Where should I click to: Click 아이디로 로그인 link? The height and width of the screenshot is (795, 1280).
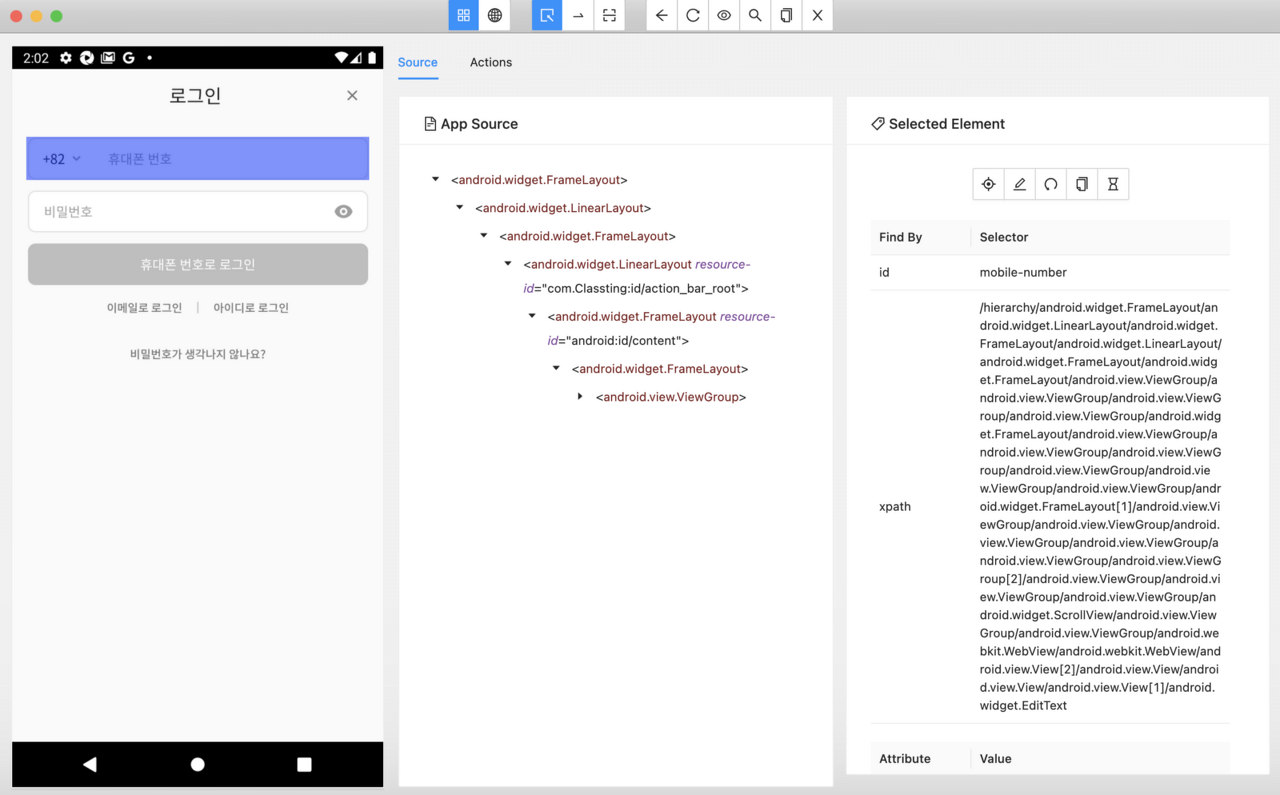point(251,308)
